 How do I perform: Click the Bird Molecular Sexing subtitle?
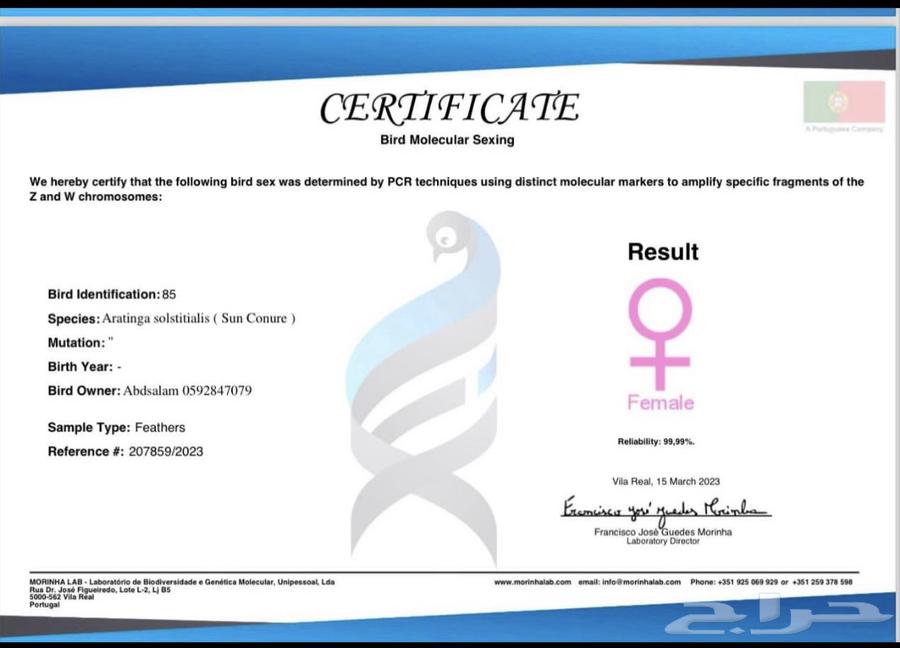(448, 140)
